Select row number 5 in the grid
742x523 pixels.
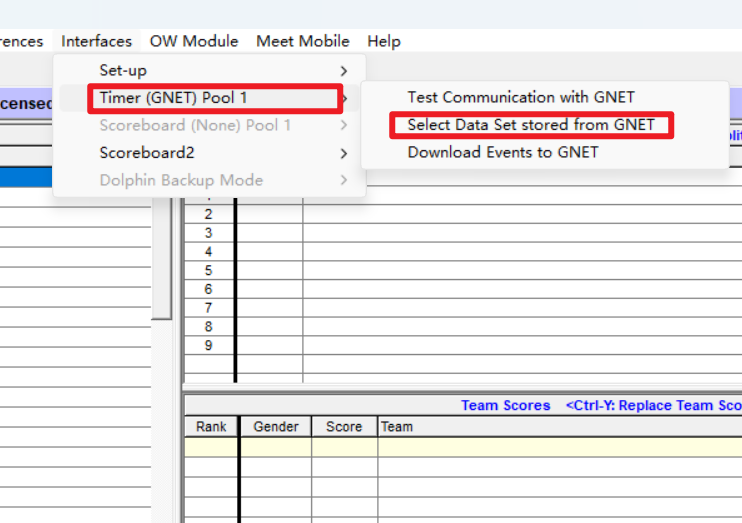[x=208, y=271]
